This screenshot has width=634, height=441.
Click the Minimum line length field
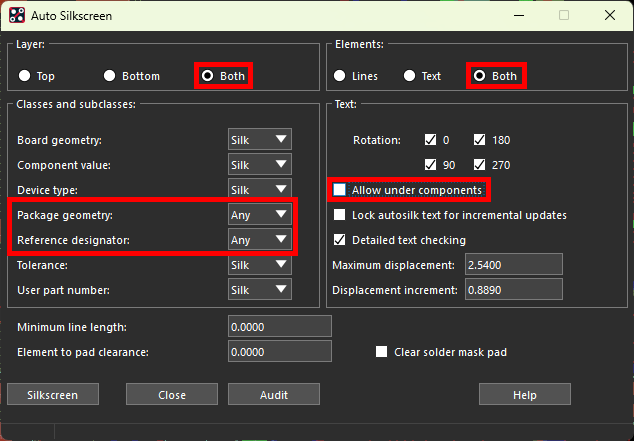coord(279,327)
